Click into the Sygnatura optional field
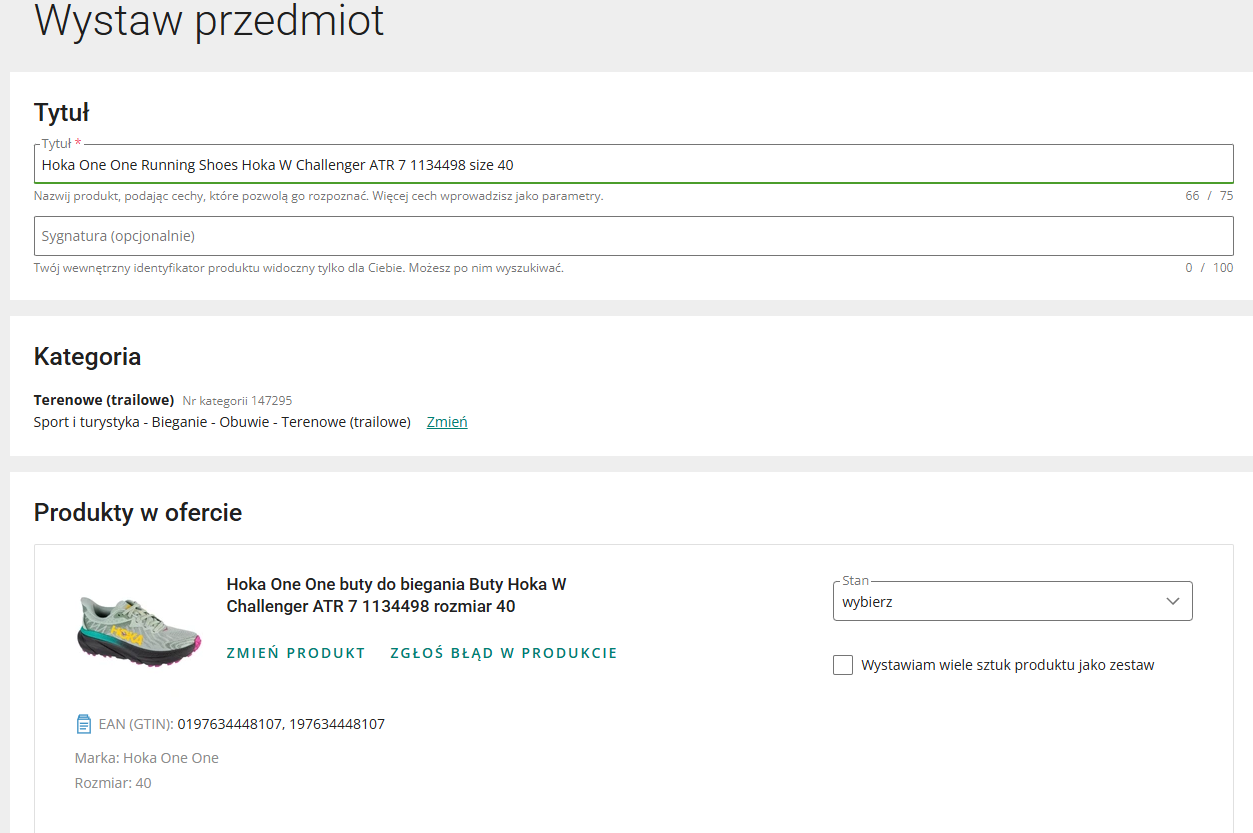The width and height of the screenshot is (1253, 833). [x=633, y=236]
